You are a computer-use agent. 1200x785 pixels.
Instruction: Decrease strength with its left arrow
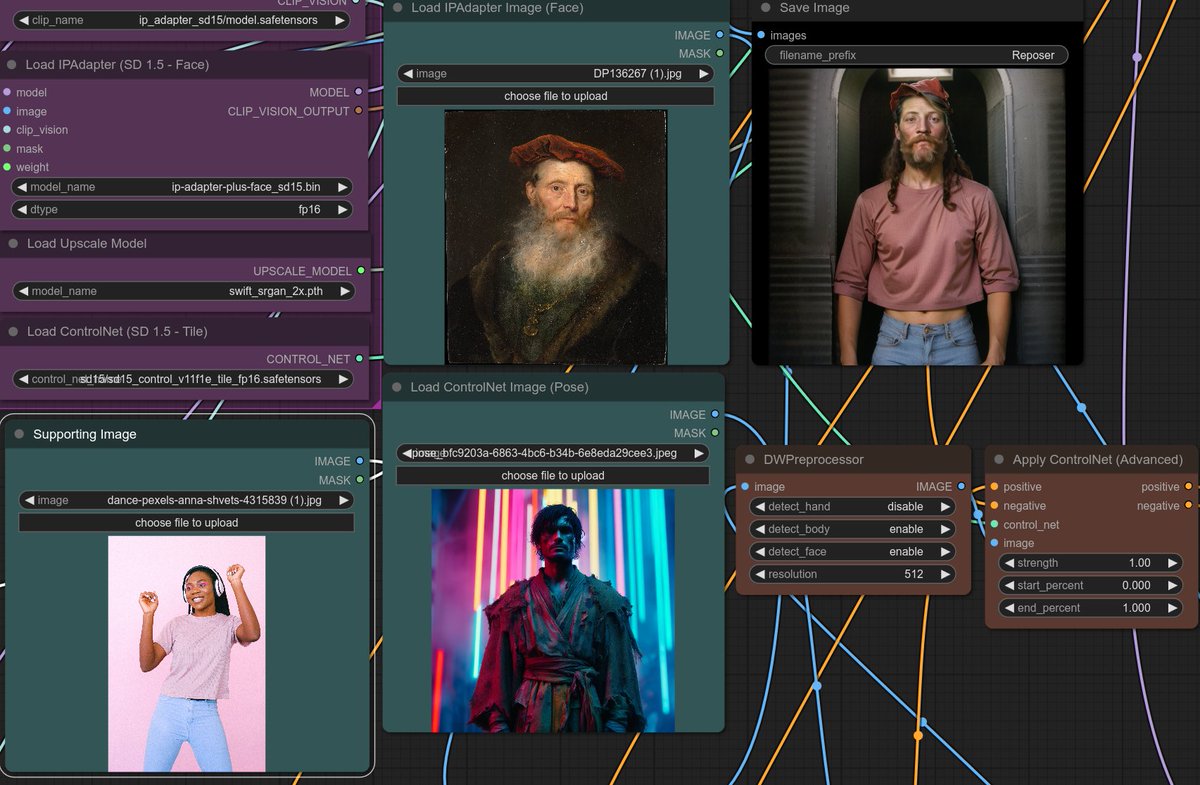(1008, 563)
